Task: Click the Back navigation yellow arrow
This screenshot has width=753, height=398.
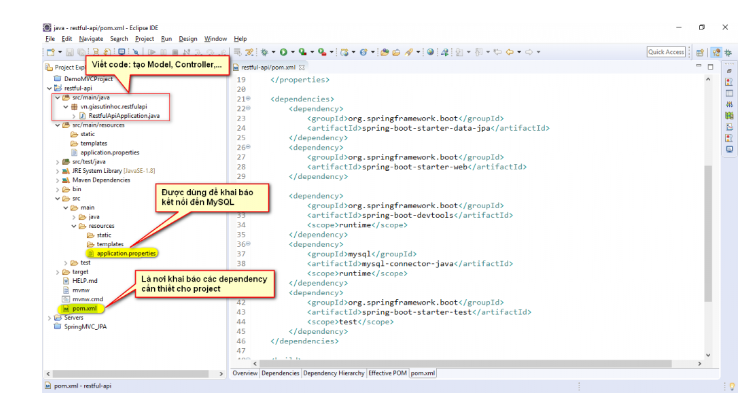Action: (x=510, y=52)
